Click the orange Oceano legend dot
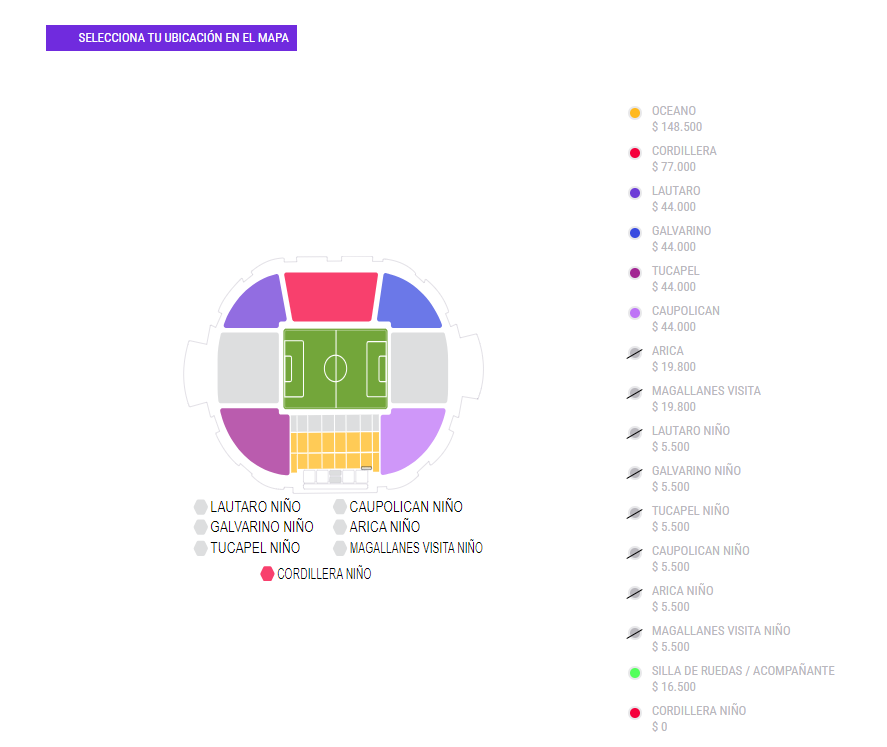This screenshot has width=887, height=747. 635,112
